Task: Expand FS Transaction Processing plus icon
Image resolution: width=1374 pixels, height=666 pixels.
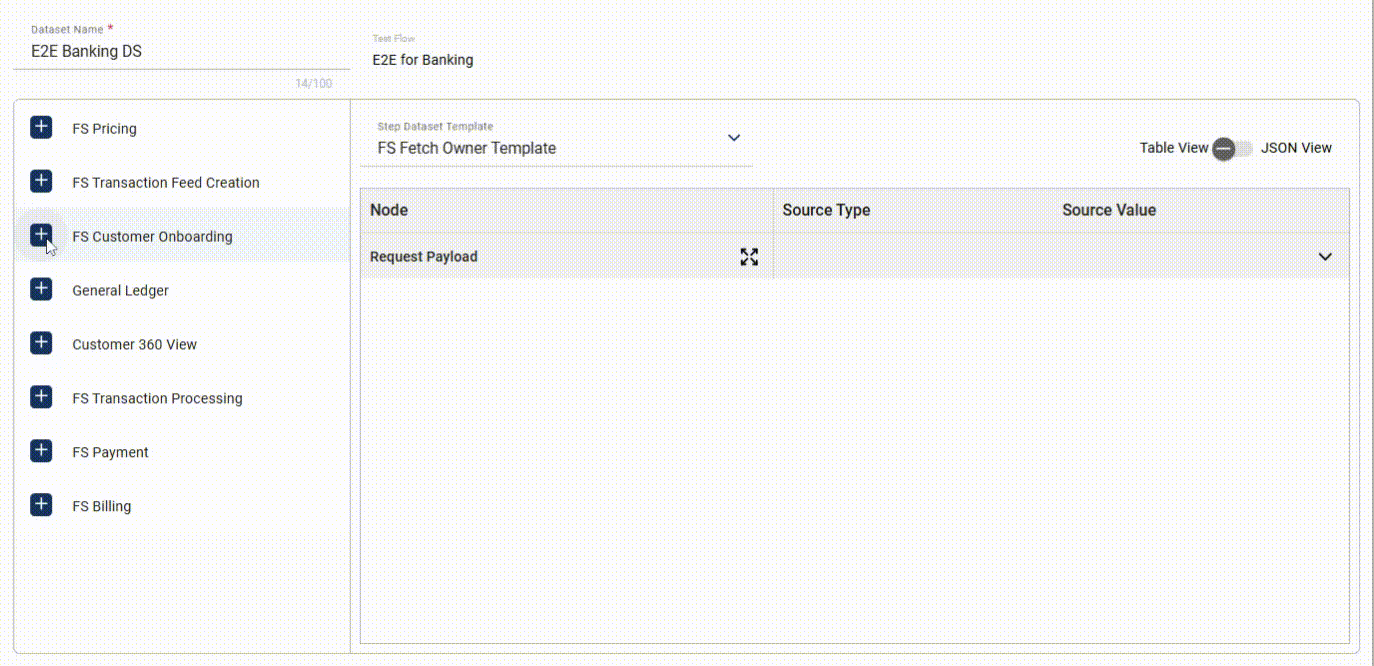Action: click(41, 397)
